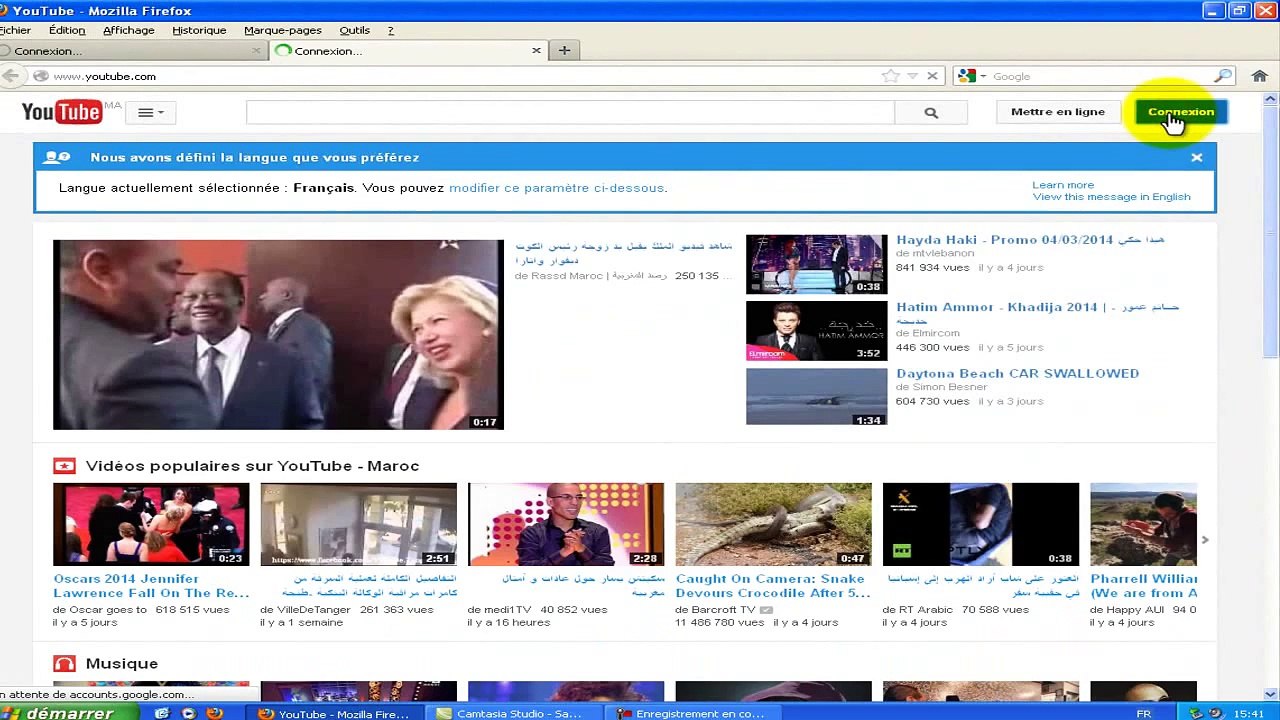Click Oscars 2014 Jennifer Lawrence Fall title
Screen dimensions: 1280x720
coord(151,586)
